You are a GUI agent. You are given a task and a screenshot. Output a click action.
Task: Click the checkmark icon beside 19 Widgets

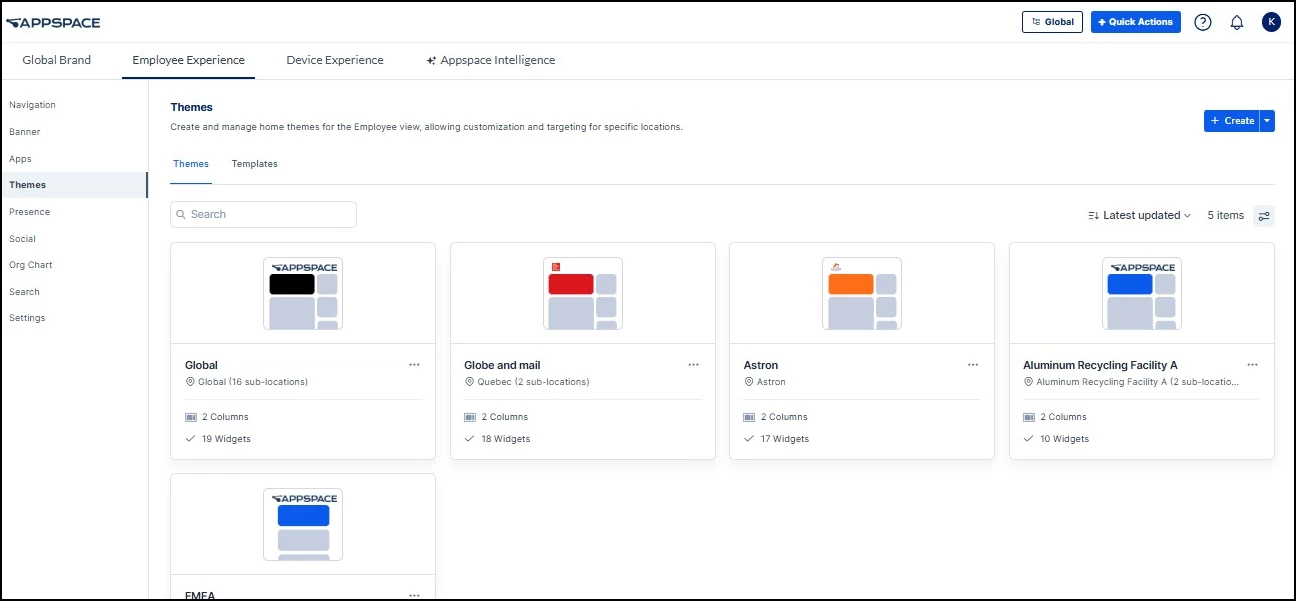[x=191, y=439]
